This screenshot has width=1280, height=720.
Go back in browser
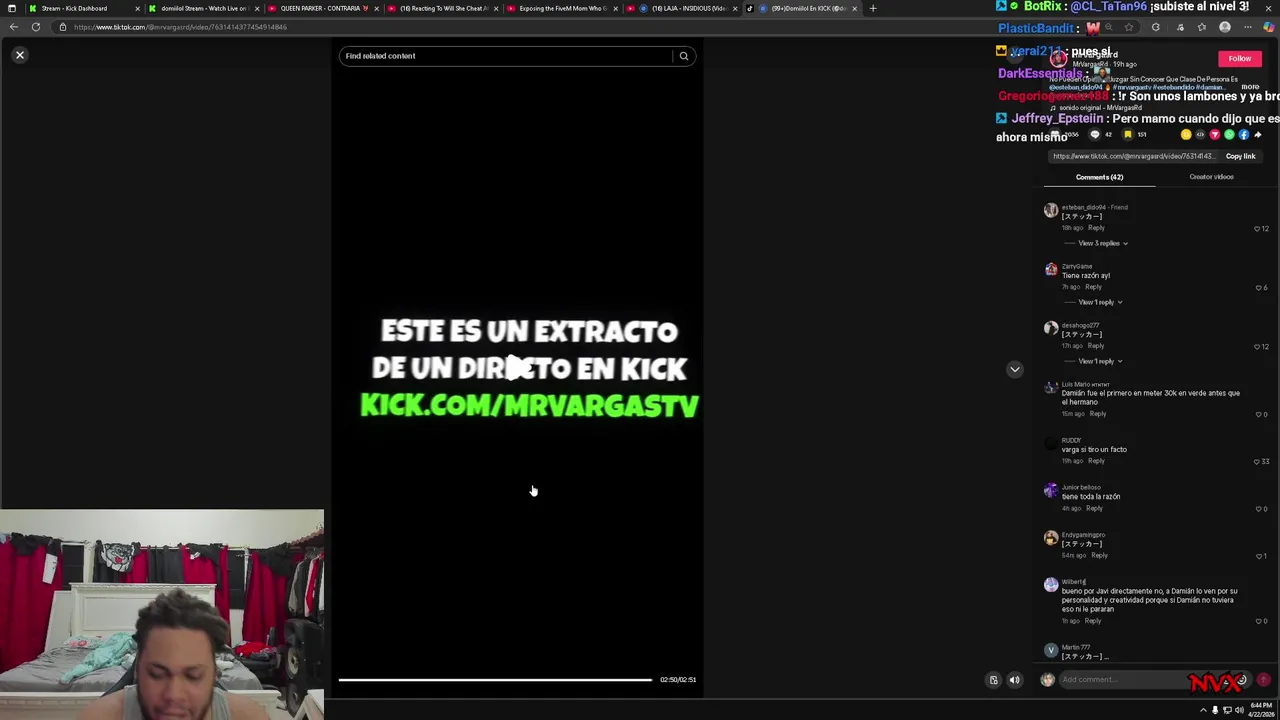click(13, 27)
